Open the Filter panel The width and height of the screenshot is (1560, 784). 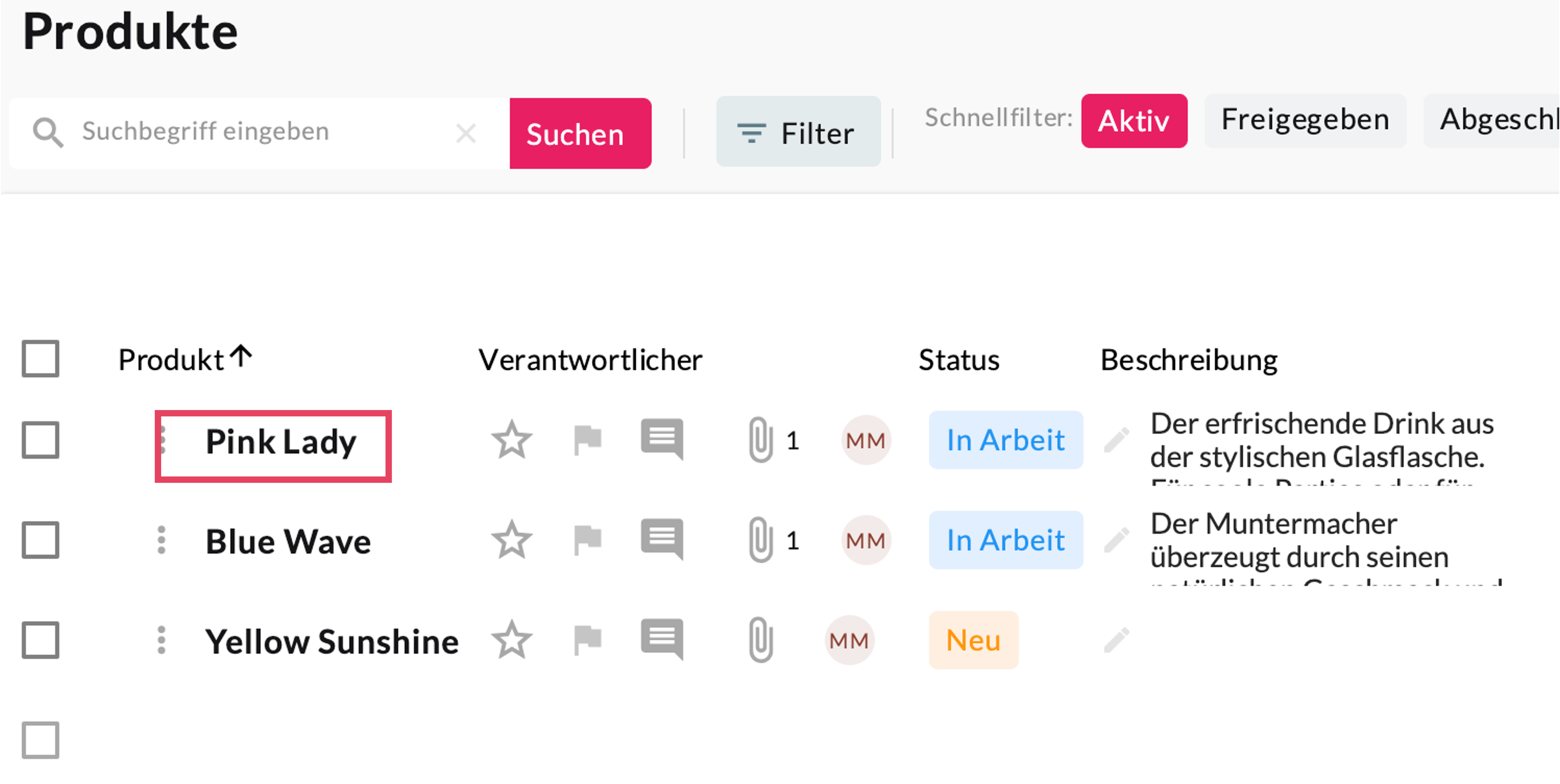(798, 132)
